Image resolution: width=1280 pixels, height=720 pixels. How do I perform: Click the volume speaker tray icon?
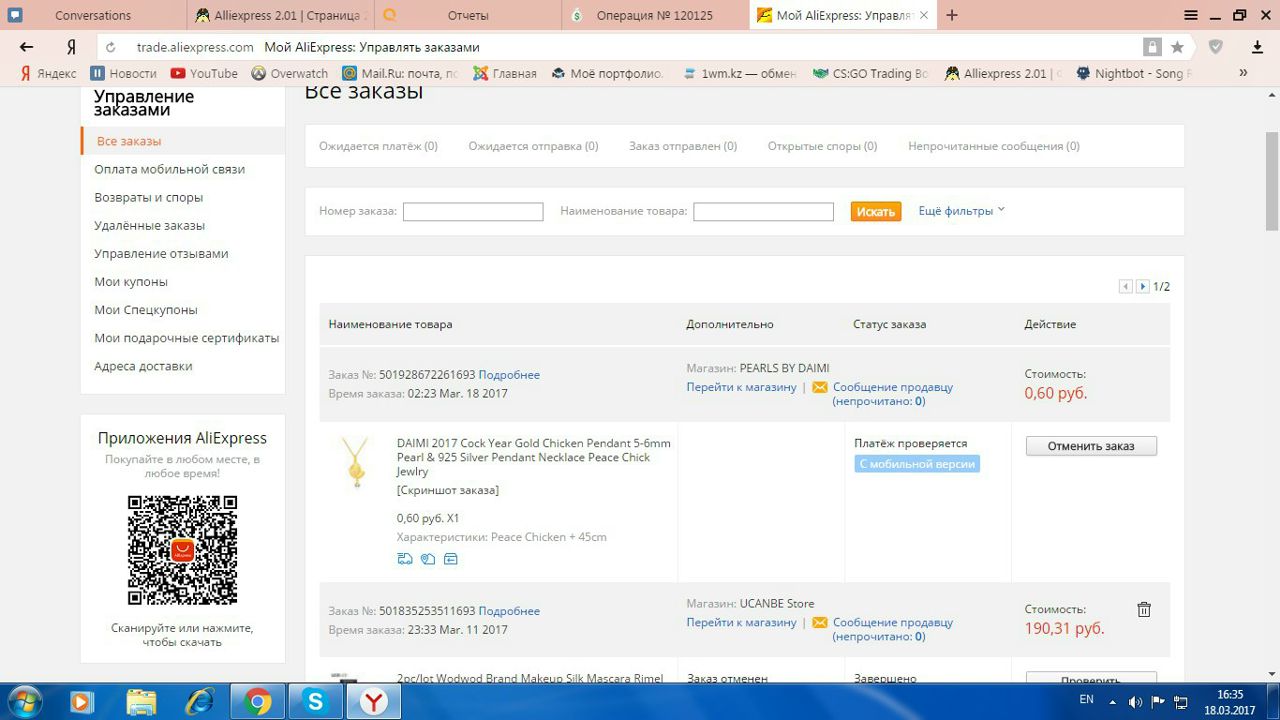tap(1136, 702)
